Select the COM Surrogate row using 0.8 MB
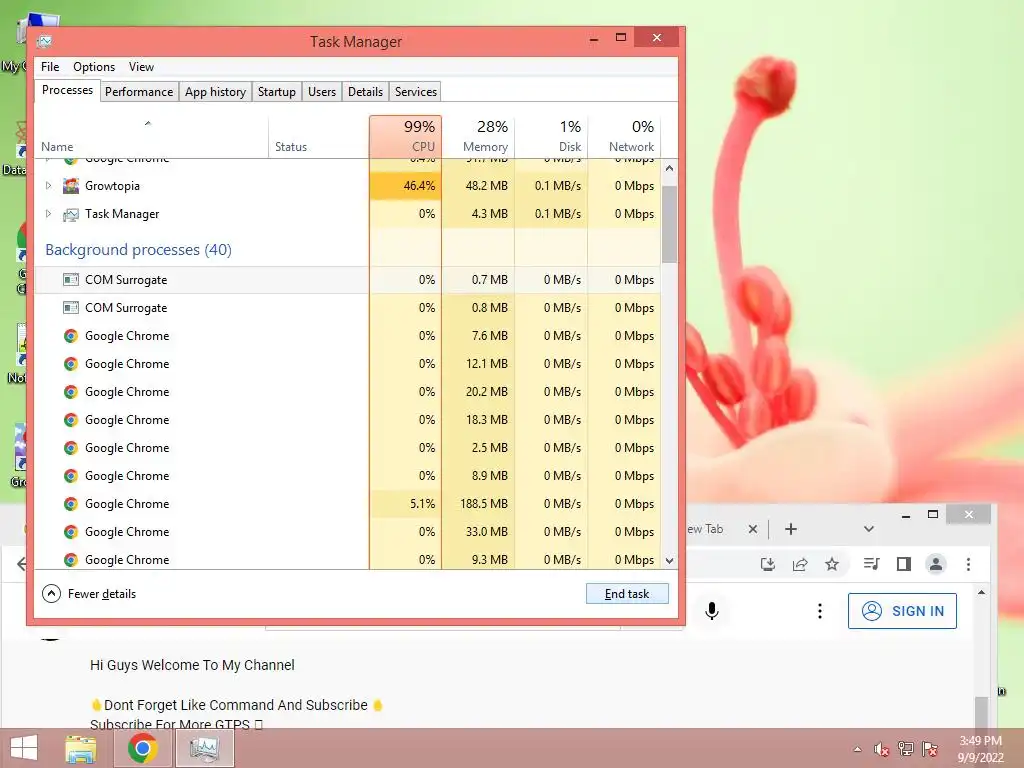This screenshot has width=1024, height=768. click(x=347, y=308)
